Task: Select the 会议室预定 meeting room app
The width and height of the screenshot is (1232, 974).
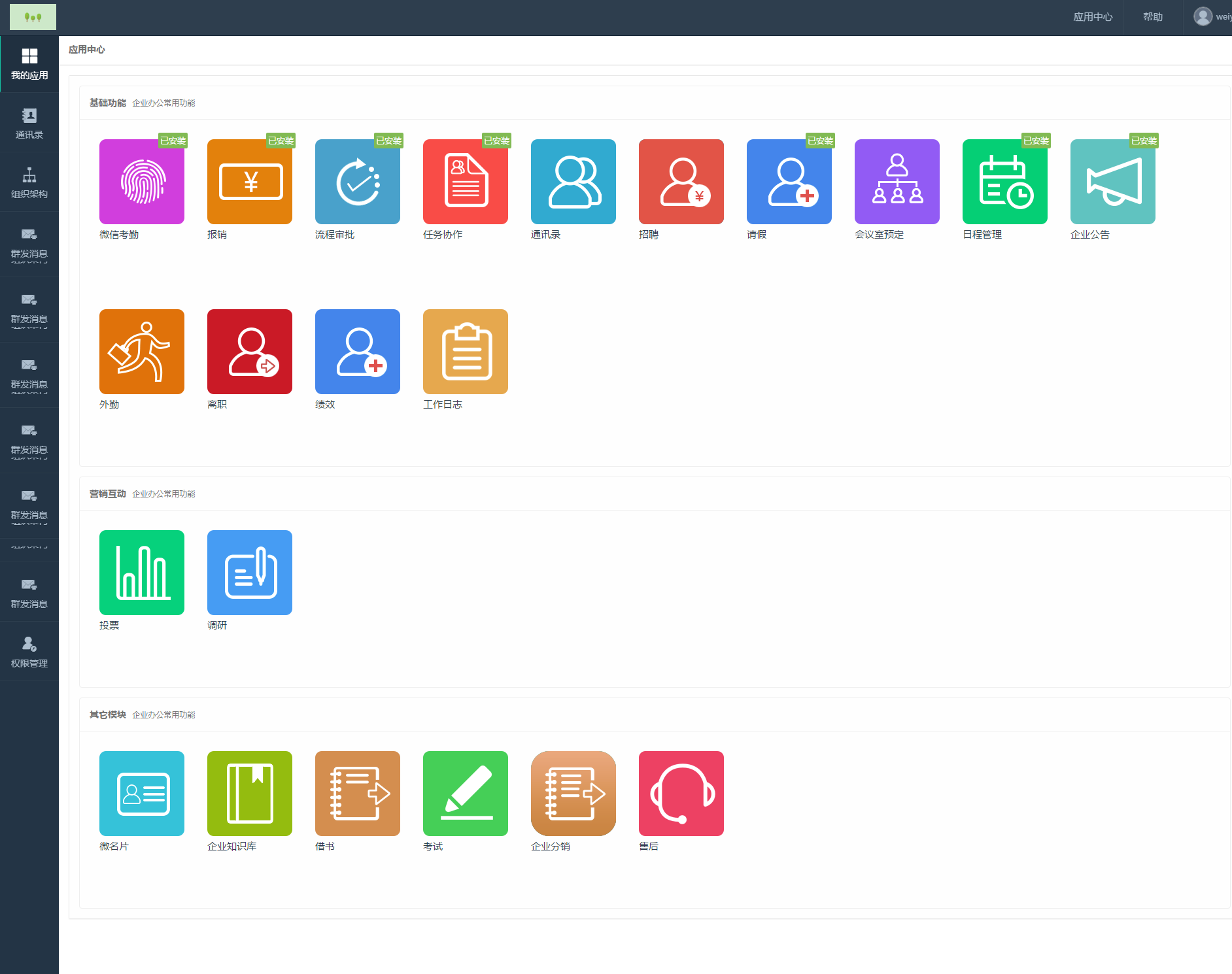Action: click(x=897, y=182)
